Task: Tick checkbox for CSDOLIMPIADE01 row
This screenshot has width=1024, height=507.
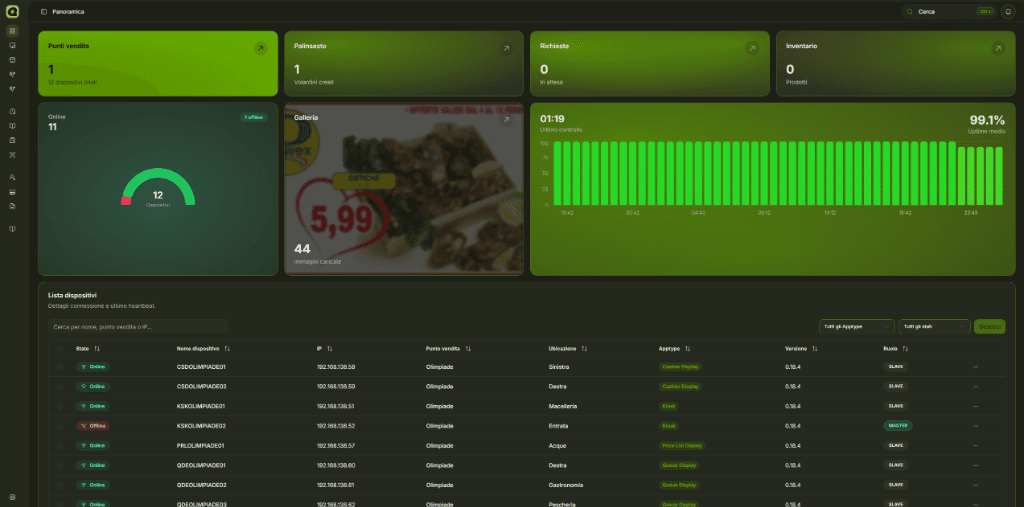Action: (x=59, y=367)
